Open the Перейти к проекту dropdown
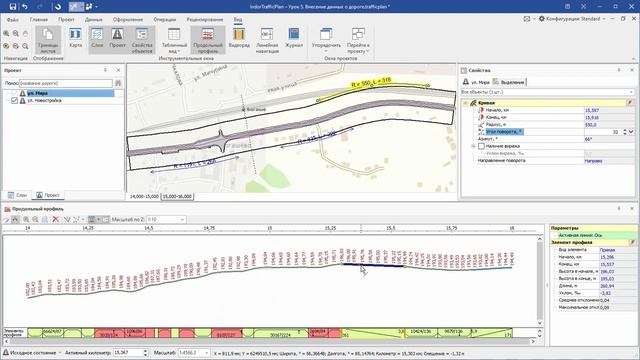This screenshot has height=360, width=640. pos(358,40)
